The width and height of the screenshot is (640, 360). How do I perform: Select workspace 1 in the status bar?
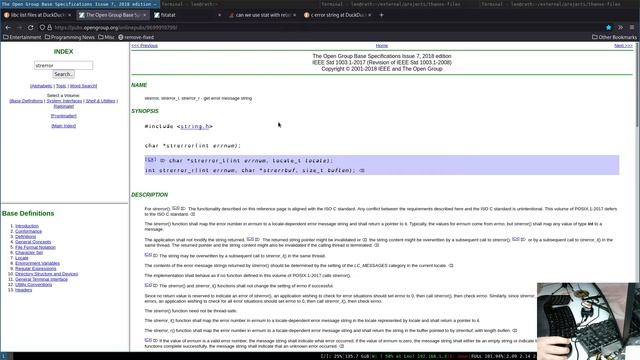coord(3,356)
